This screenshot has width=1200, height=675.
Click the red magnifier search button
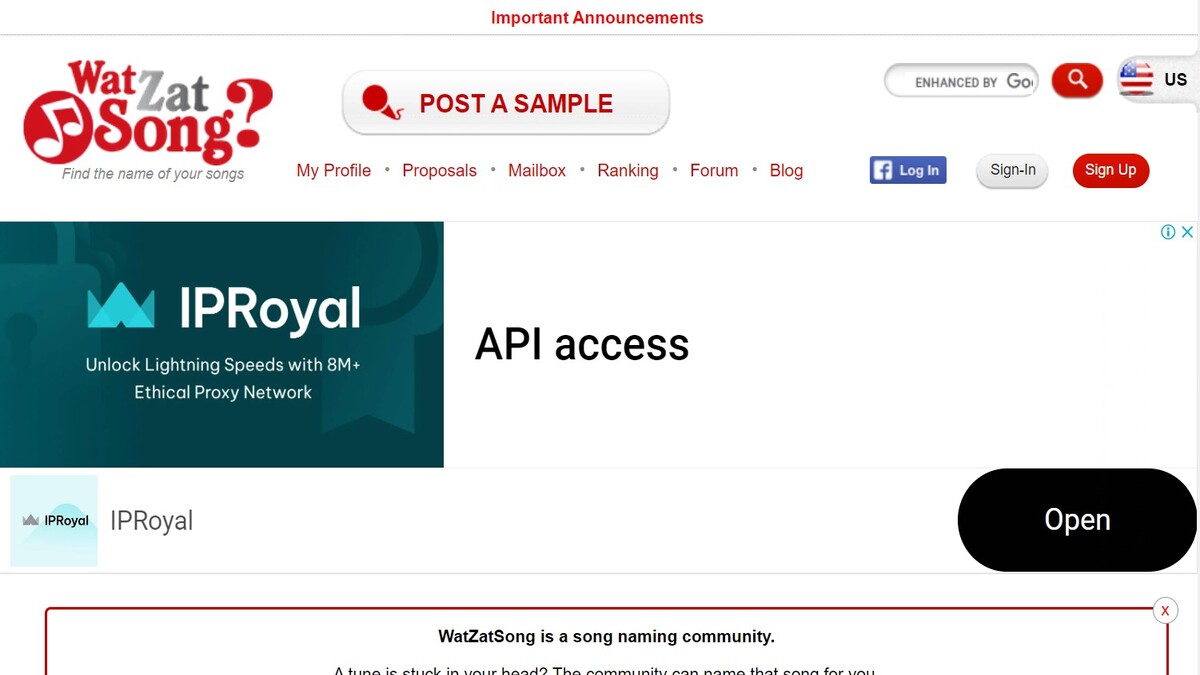coord(1077,80)
